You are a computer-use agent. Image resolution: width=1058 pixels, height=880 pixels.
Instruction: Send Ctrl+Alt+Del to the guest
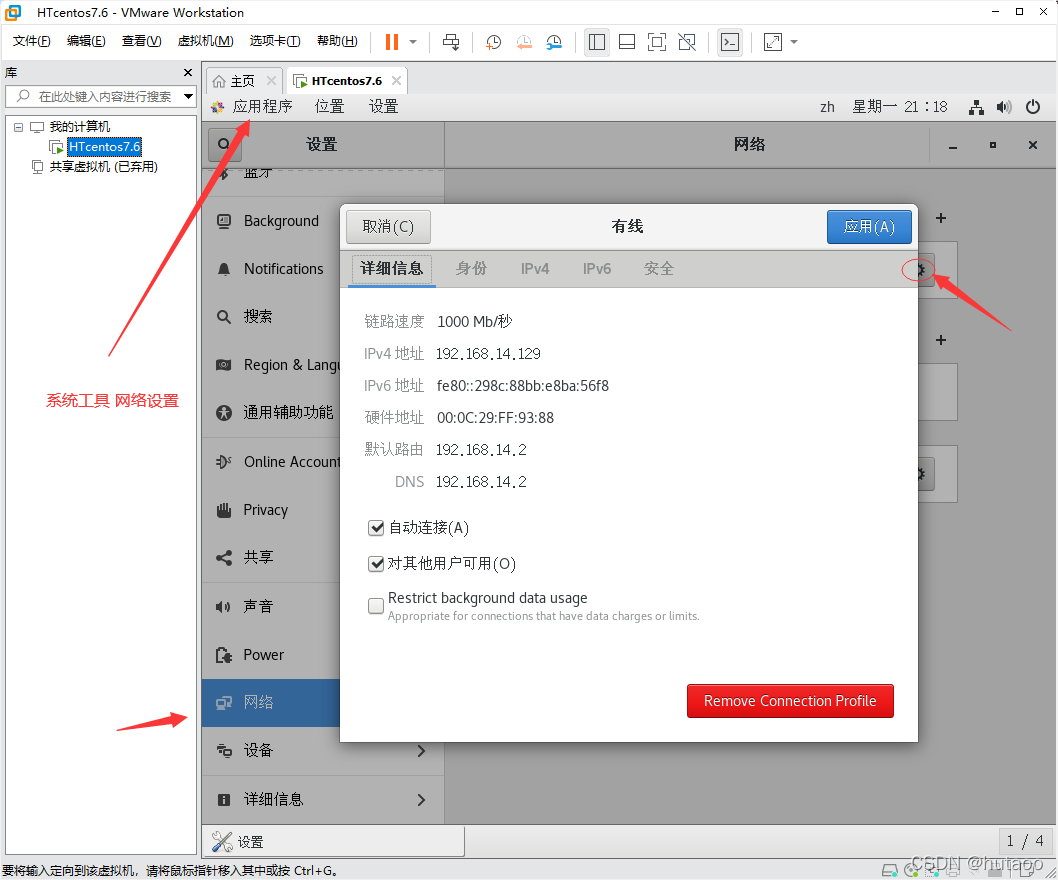pos(451,42)
